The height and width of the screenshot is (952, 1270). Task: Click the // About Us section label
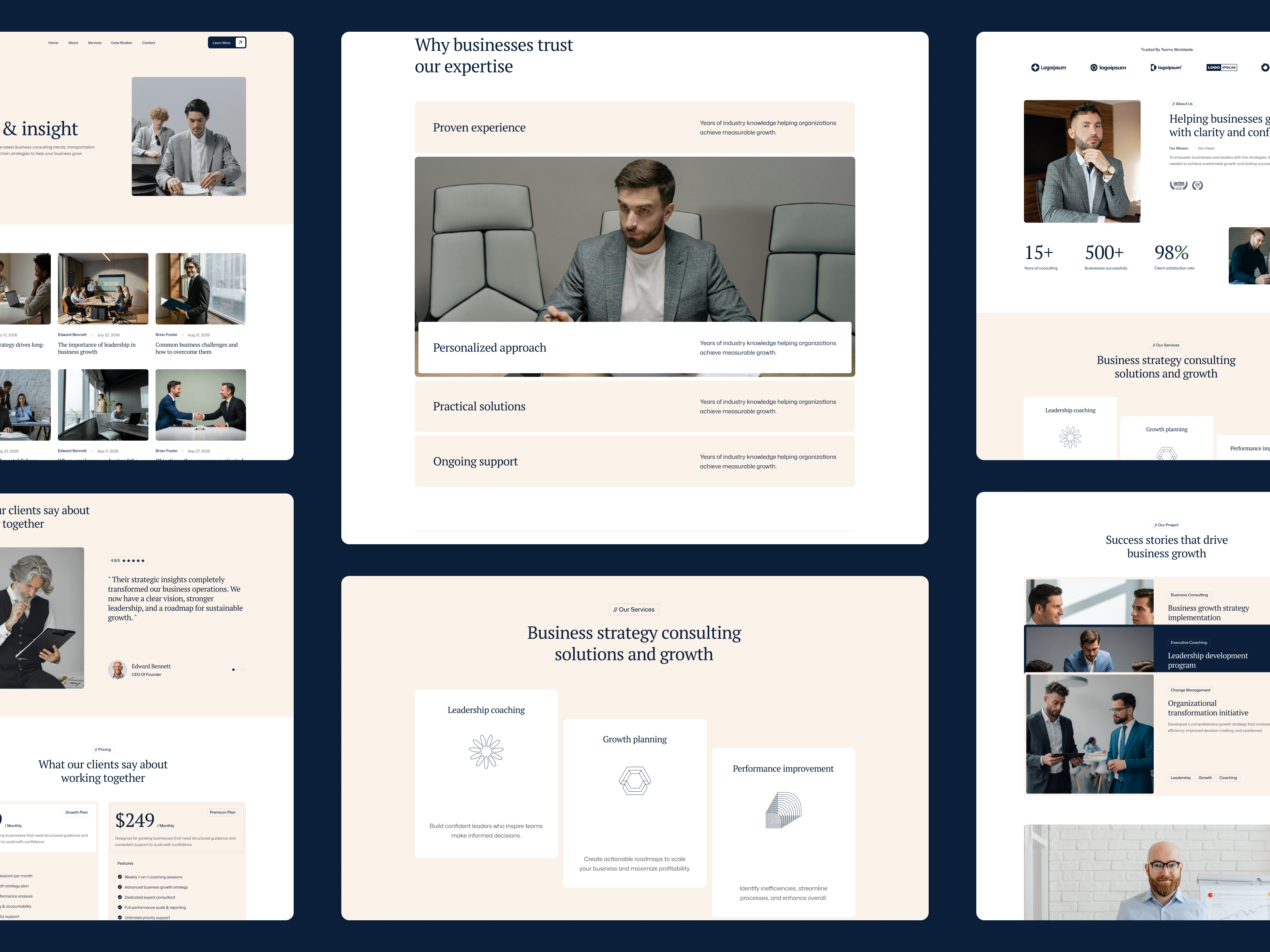(1183, 104)
